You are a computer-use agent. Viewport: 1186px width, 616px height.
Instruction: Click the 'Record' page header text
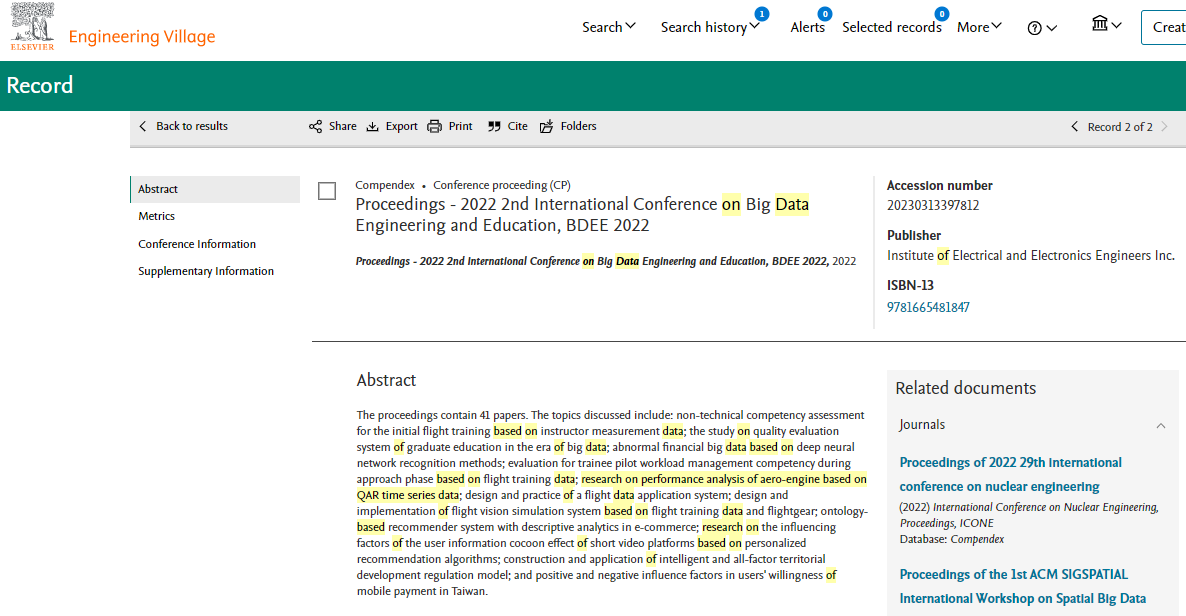pyautogui.click(x=40, y=86)
